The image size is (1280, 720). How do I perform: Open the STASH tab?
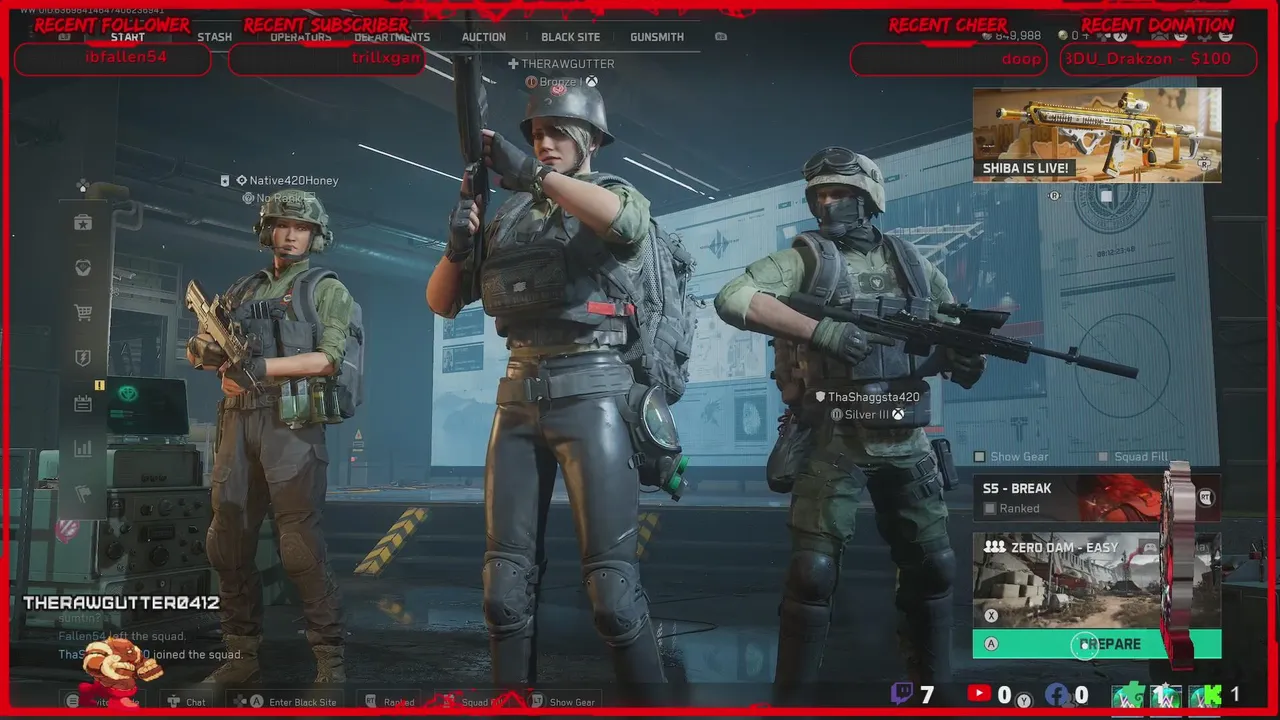coord(214,37)
